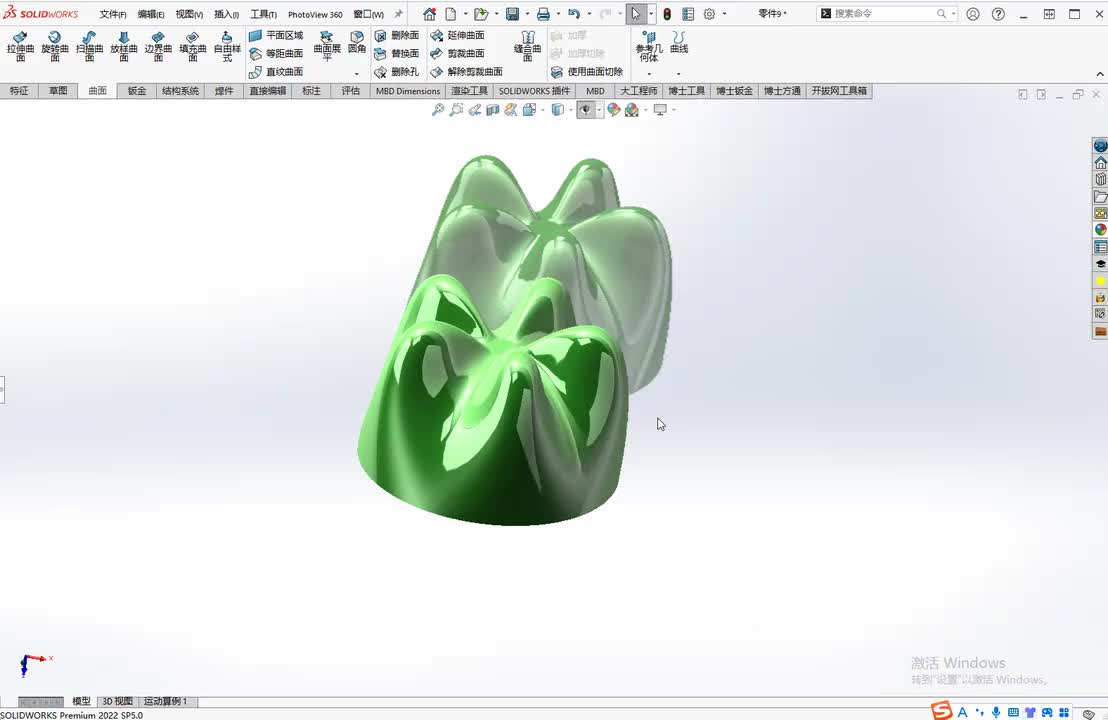Toggle the Hide/Show Items eye button
The image size is (1108, 720).
coord(585,110)
